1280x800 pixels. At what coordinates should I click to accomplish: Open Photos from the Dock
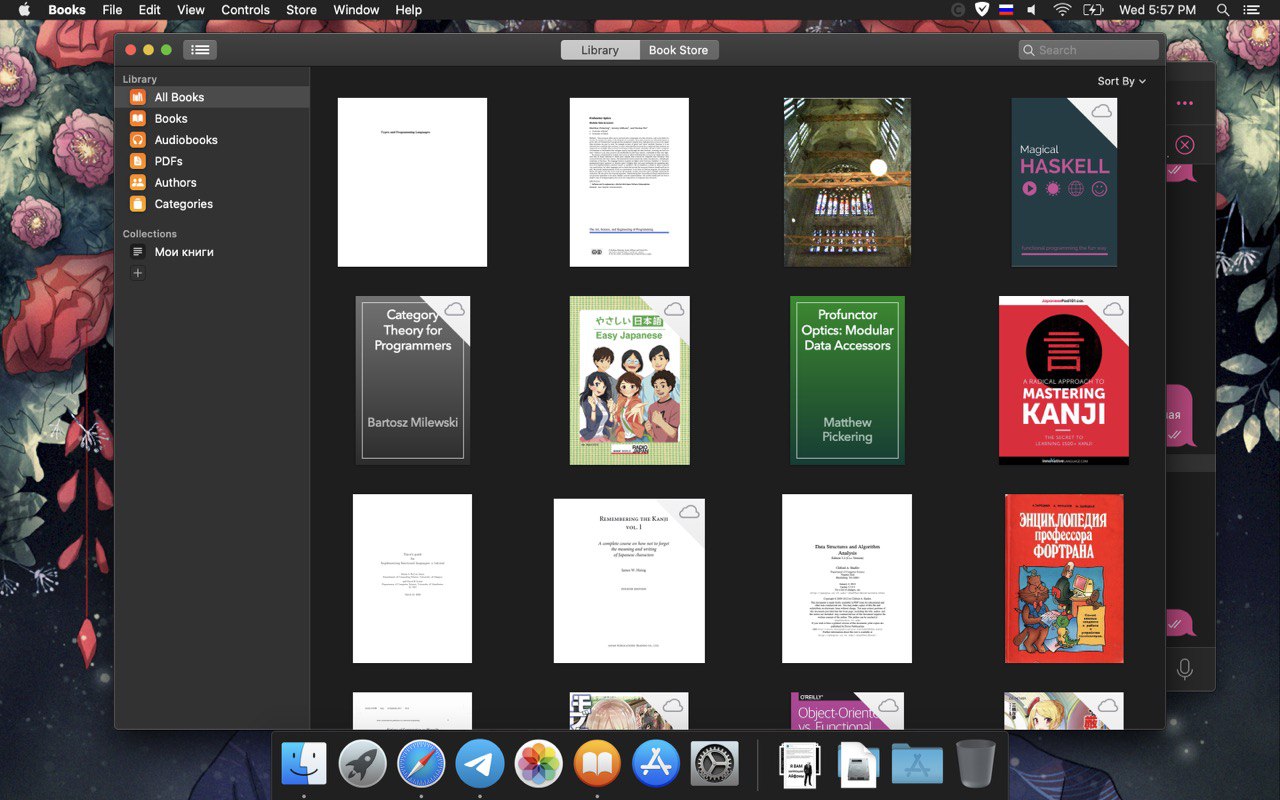click(539, 764)
